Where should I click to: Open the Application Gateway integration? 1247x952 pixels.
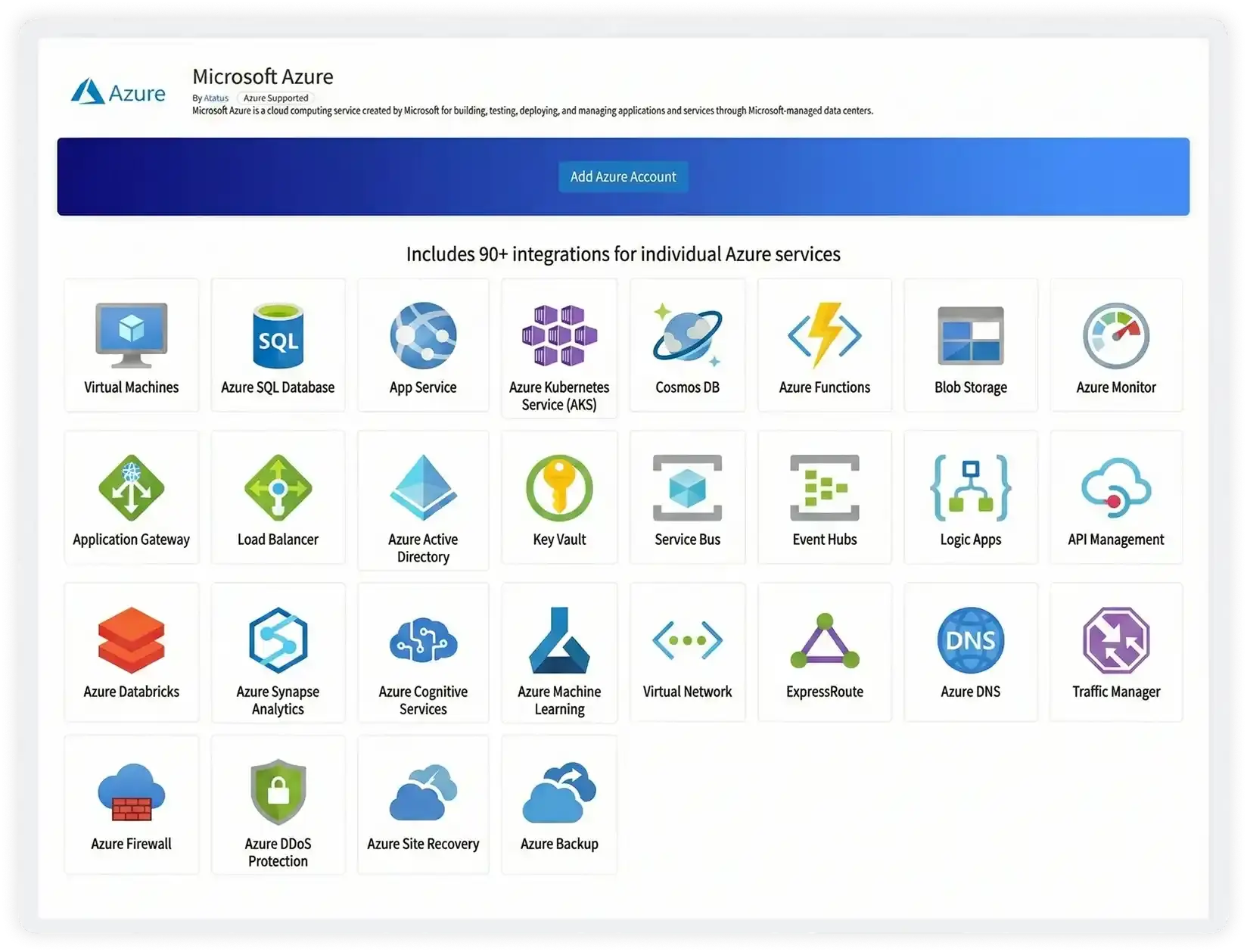131,496
